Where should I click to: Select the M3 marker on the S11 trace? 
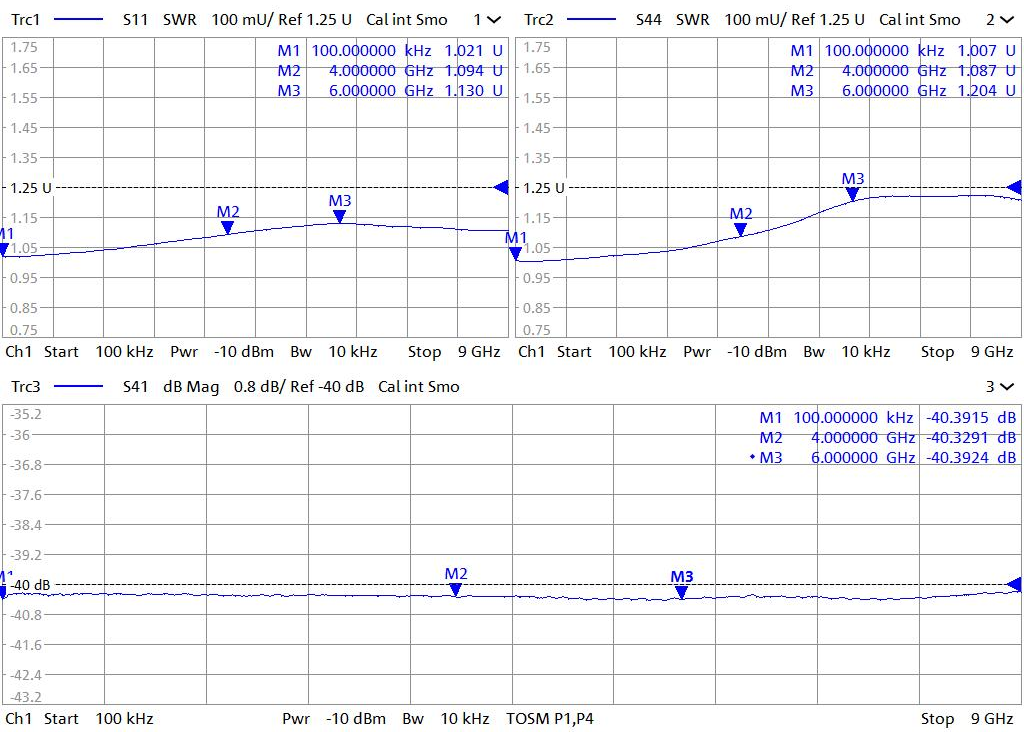point(340,216)
